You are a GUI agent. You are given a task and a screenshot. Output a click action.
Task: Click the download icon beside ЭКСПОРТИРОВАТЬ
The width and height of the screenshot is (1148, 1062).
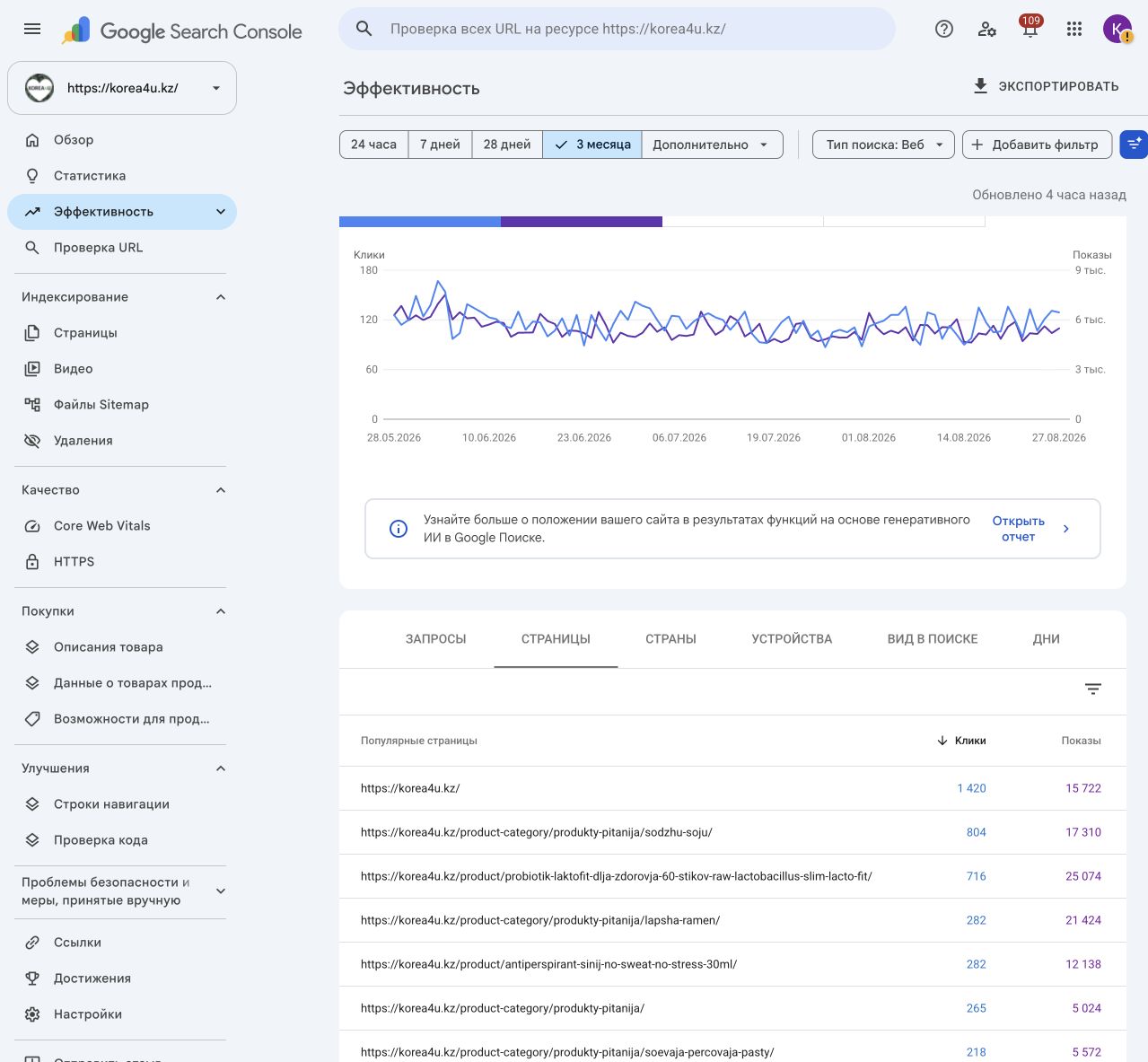[x=980, y=86]
